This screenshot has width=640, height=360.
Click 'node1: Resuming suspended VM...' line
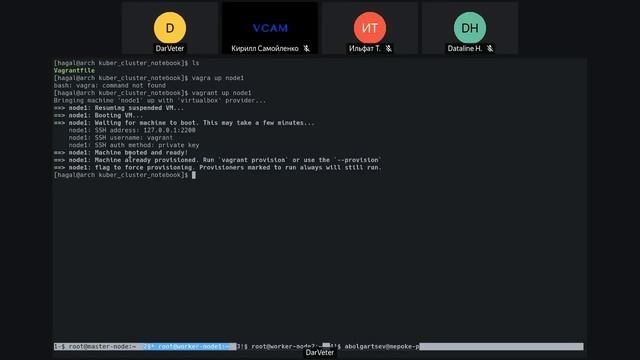coord(119,108)
